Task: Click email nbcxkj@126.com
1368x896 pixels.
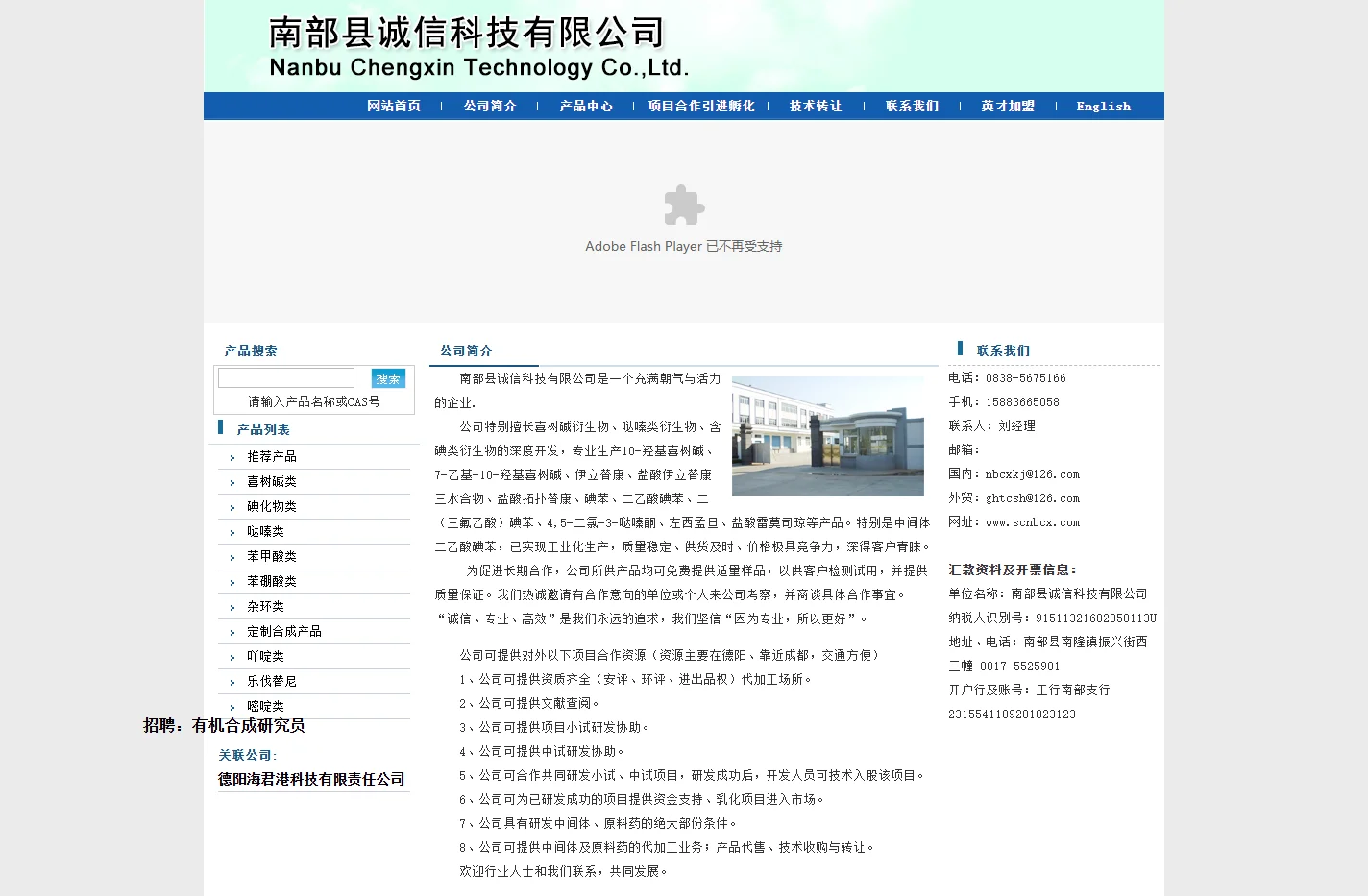Action: click(x=1033, y=474)
